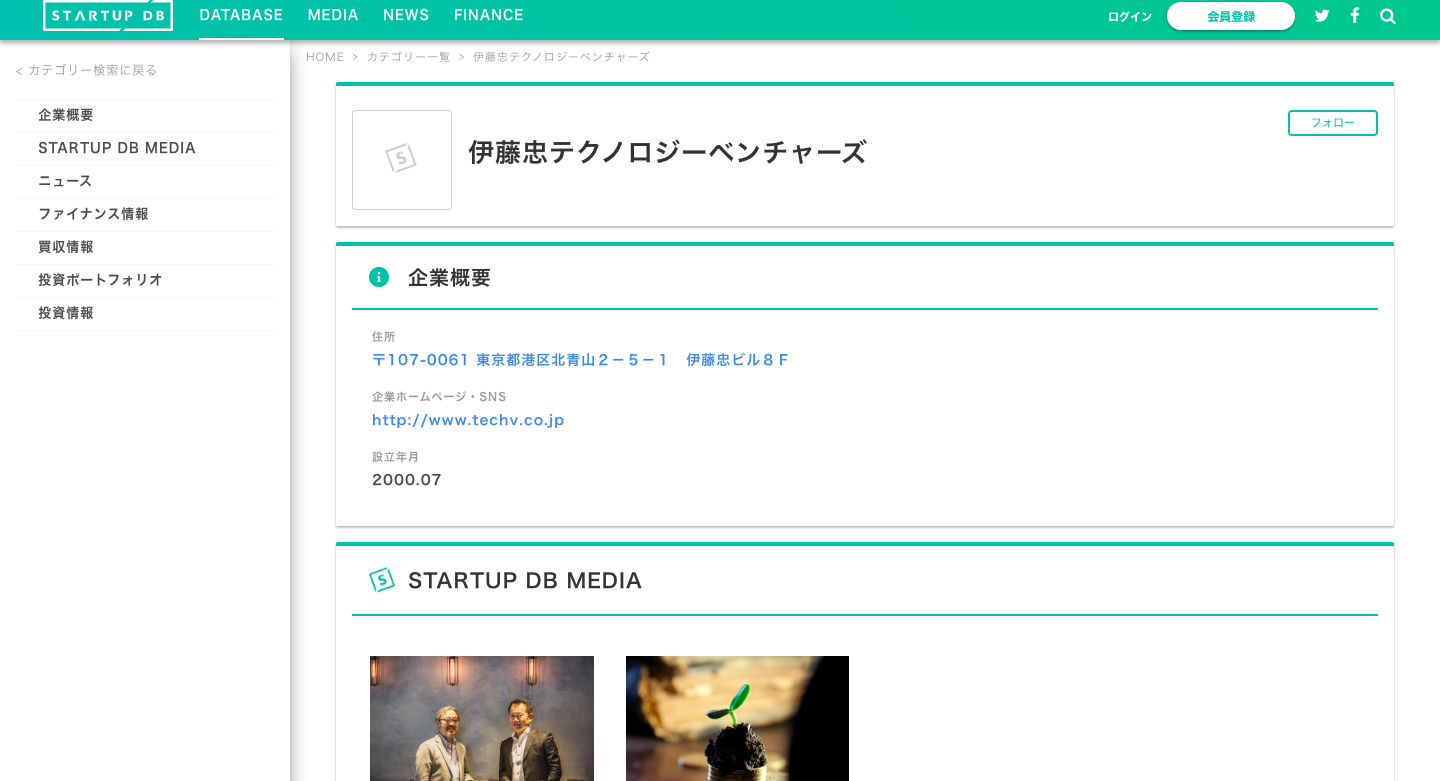Open the first media article photo
The width and height of the screenshot is (1440, 781).
coord(481,718)
